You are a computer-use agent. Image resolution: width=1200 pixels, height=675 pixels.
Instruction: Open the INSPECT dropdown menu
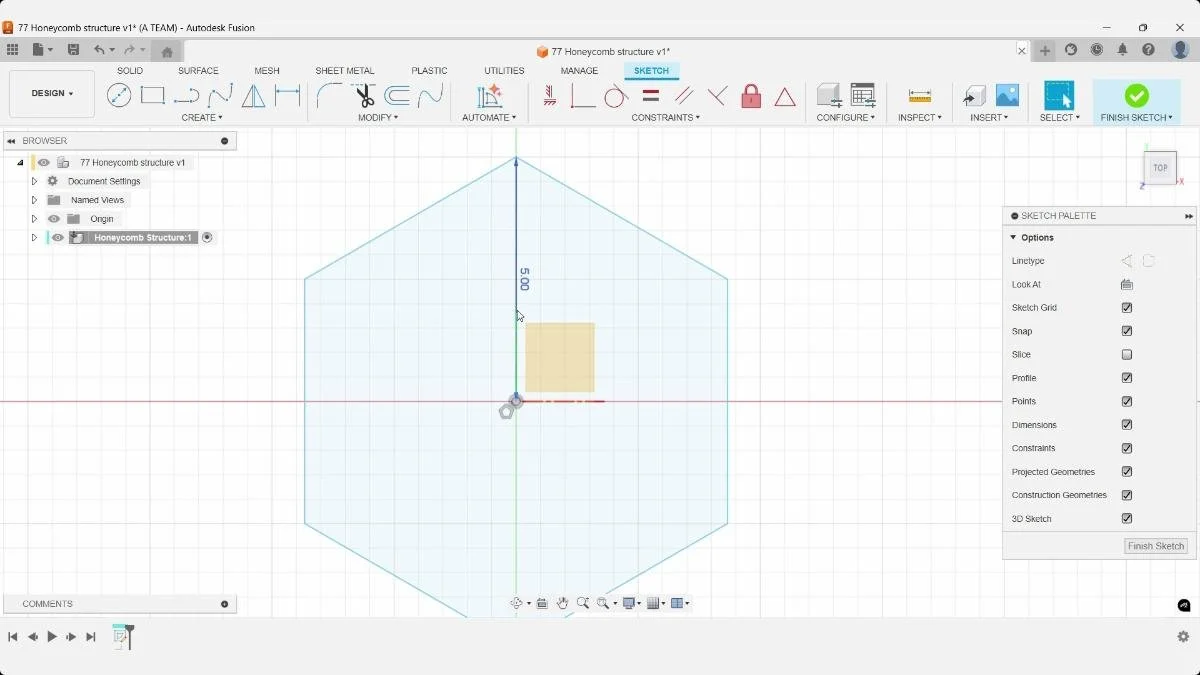[920, 118]
